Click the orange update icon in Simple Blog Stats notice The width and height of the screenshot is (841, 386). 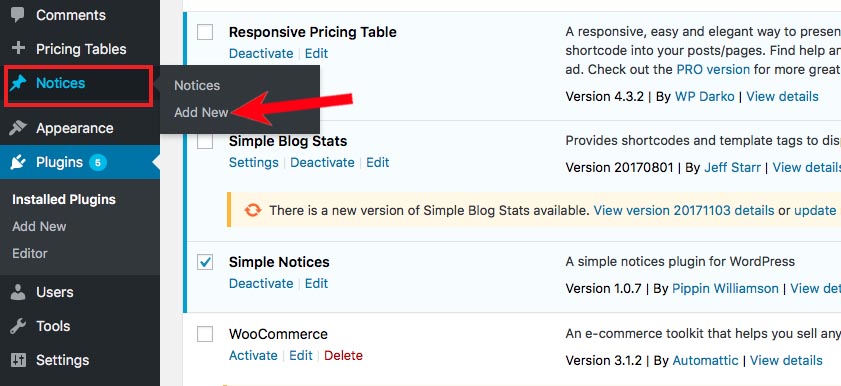click(253, 210)
